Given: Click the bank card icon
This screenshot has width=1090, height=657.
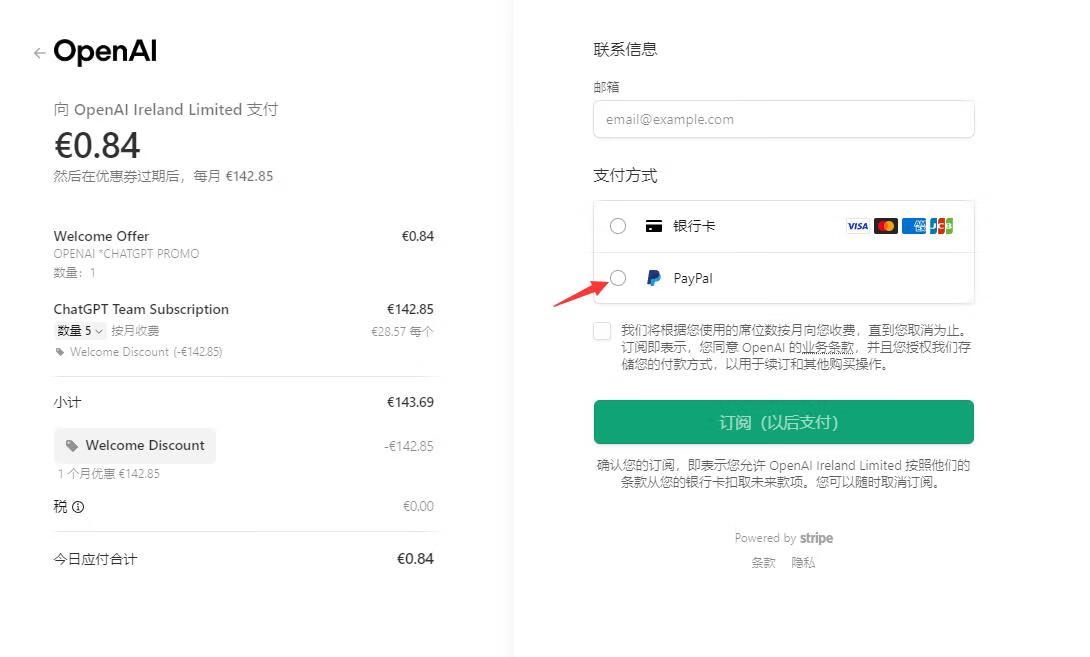Looking at the screenshot, I should [653, 226].
